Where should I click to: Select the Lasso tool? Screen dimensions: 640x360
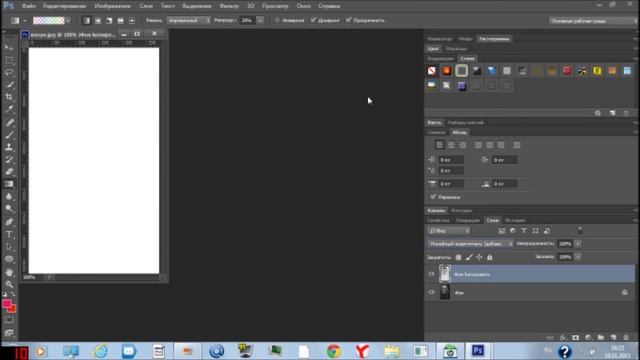tap(9, 72)
